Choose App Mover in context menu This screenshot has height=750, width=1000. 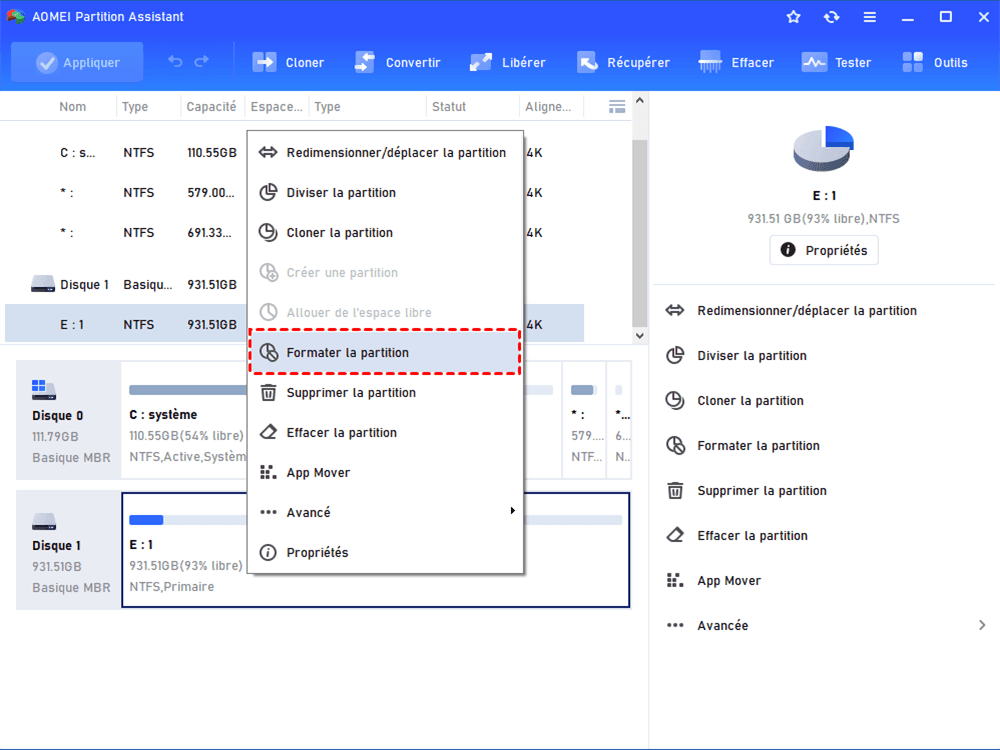click(385, 473)
